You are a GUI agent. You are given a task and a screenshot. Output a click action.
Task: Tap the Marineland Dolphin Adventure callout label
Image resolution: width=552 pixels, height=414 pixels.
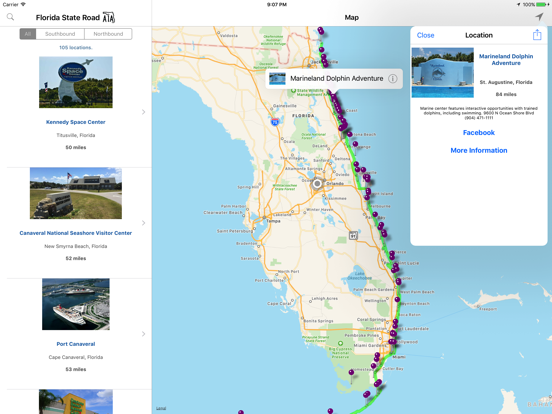(x=337, y=79)
